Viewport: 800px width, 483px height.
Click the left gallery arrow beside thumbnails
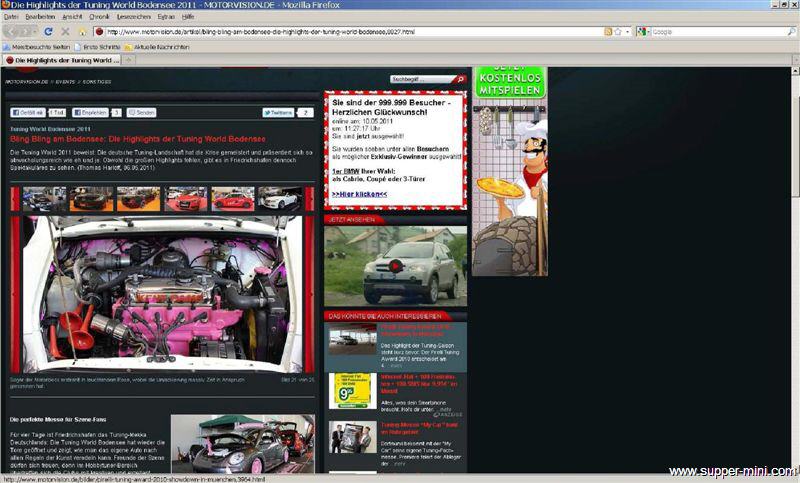click(15, 199)
